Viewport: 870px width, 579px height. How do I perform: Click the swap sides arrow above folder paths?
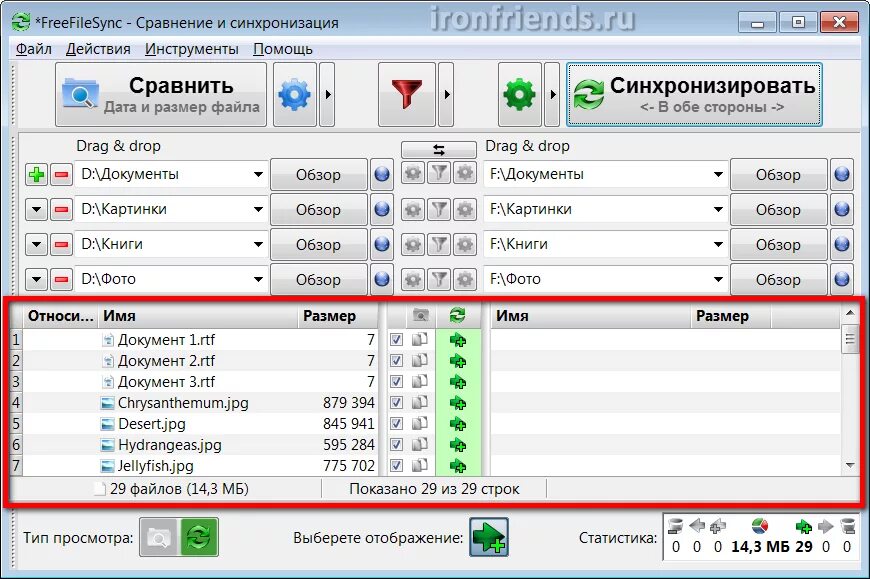[437, 148]
